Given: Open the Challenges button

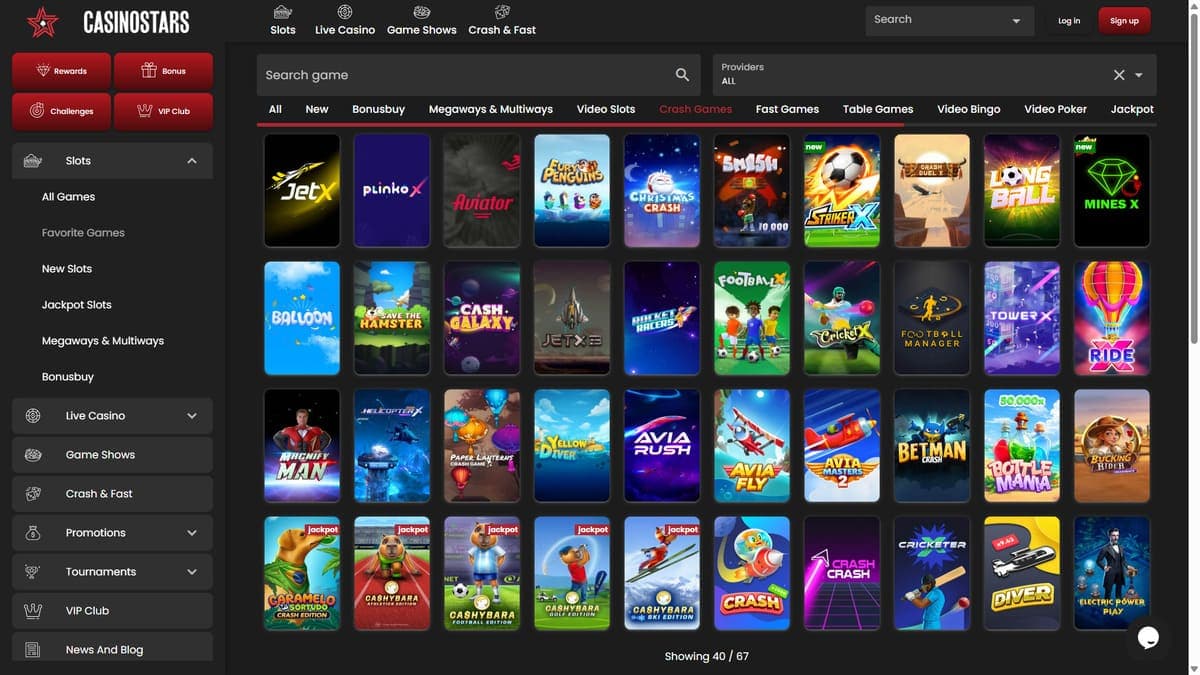Looking at the screenshot, I should pyautogui.click(x=61, y=111).
